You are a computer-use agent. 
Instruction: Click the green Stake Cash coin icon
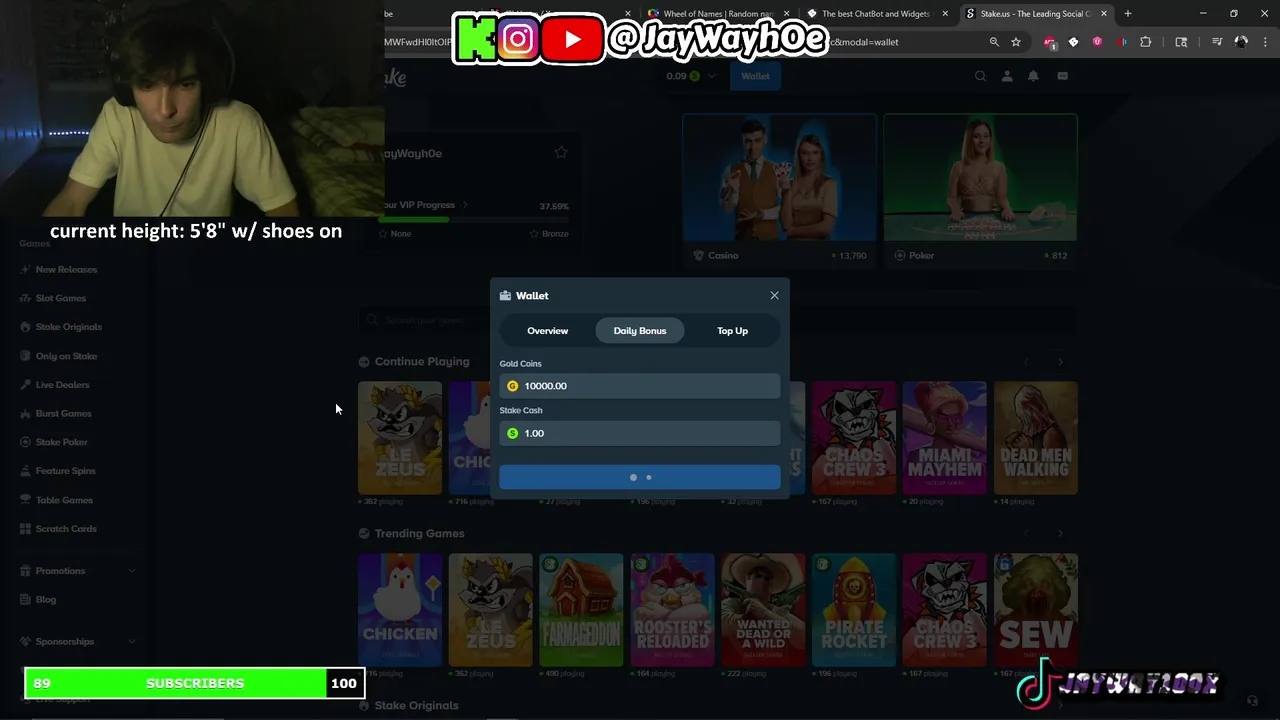(x=513, y=433)
